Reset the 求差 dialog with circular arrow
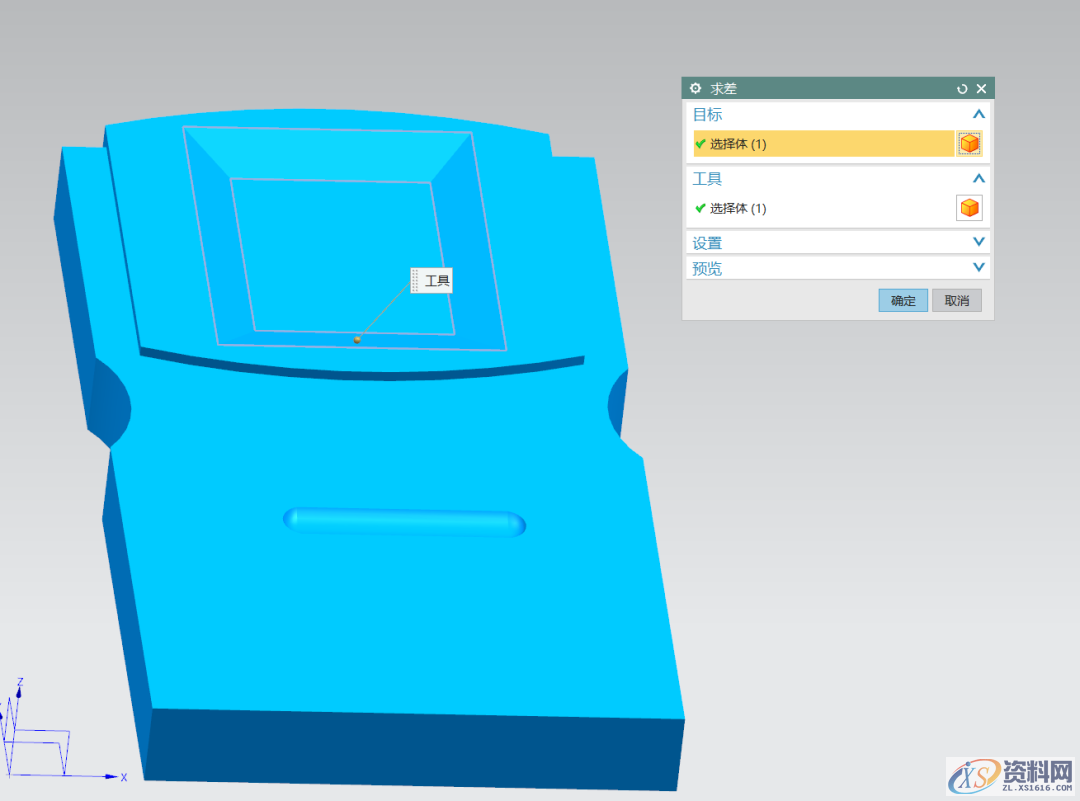1080x801 pixels. (x=962, y=89)
